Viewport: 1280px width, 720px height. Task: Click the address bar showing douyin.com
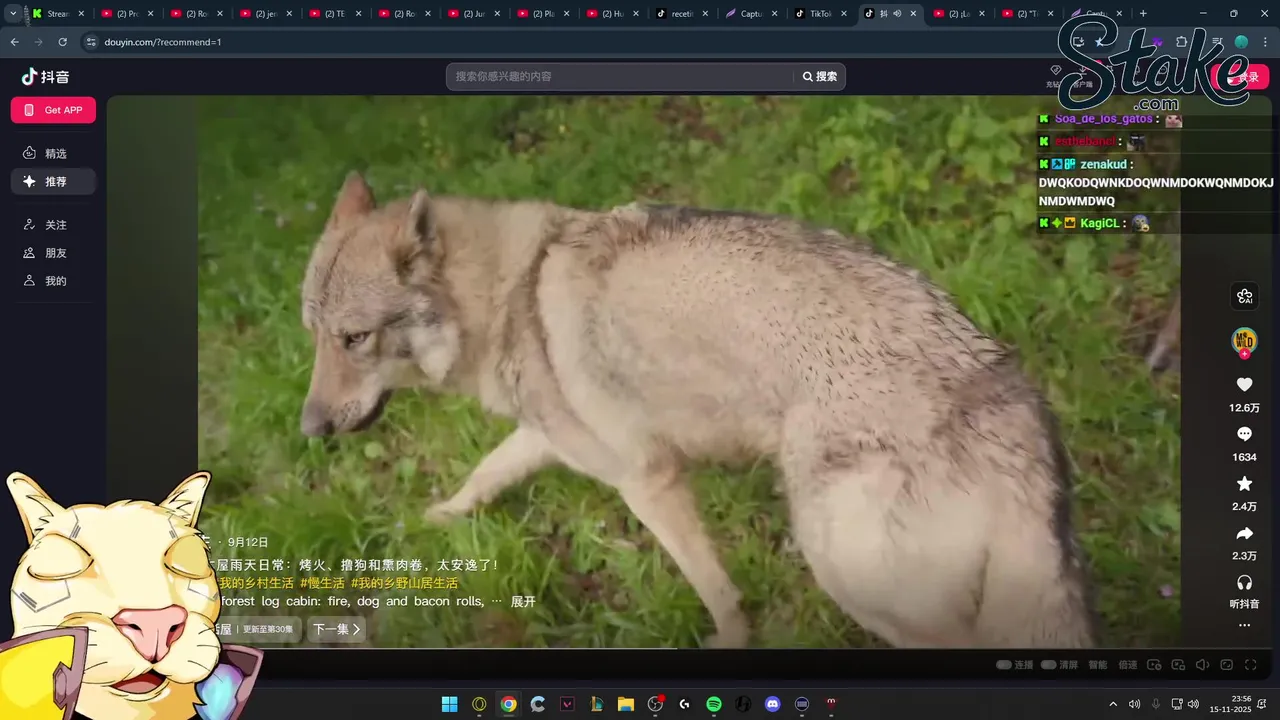pyautogui.click(x=560, y=42)
